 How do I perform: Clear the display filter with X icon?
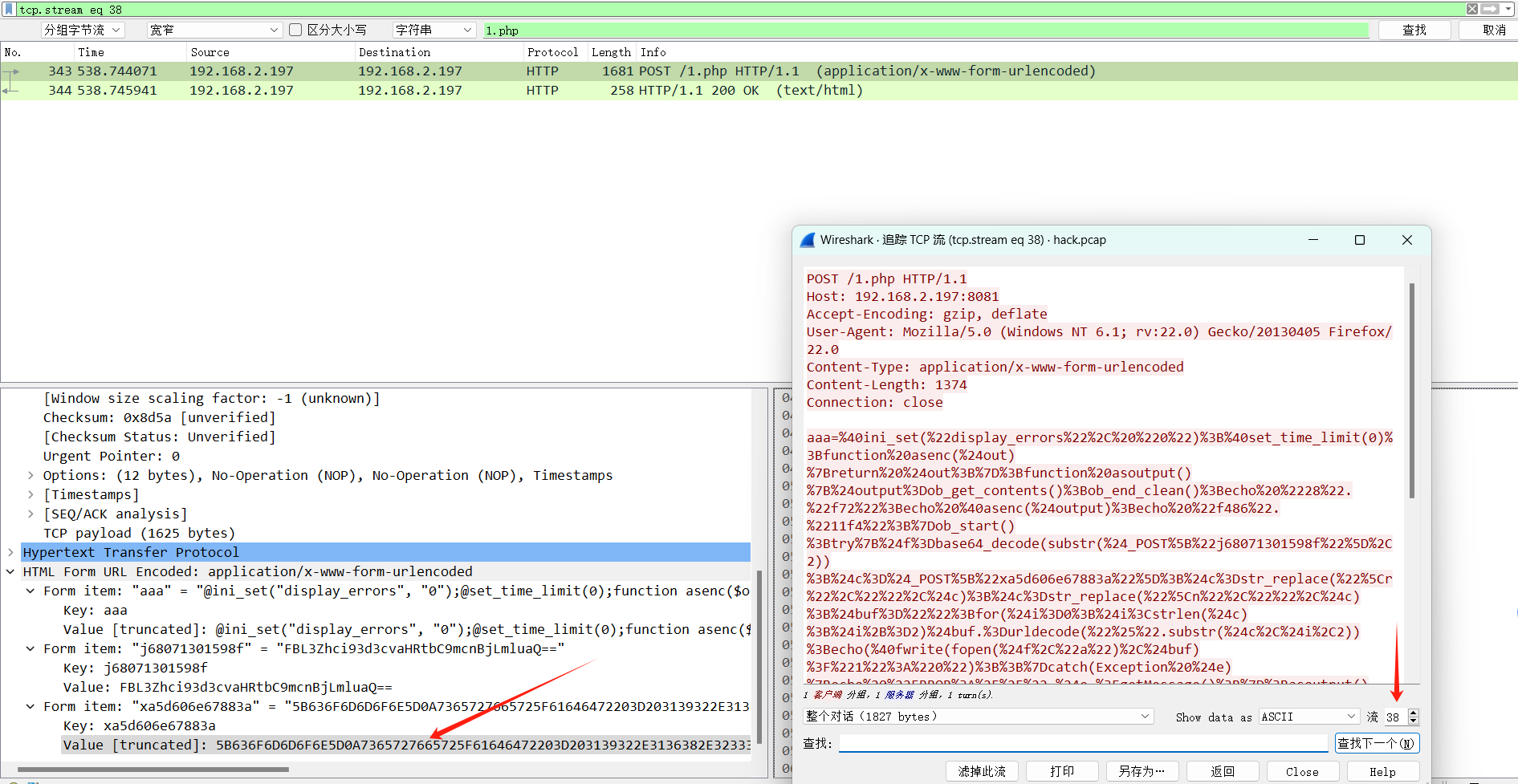(1471, 9)
